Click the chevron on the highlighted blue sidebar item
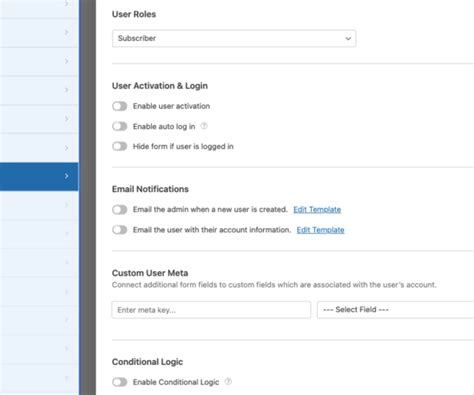The width and height of the screenshot is (474, 395). point(67,176)
